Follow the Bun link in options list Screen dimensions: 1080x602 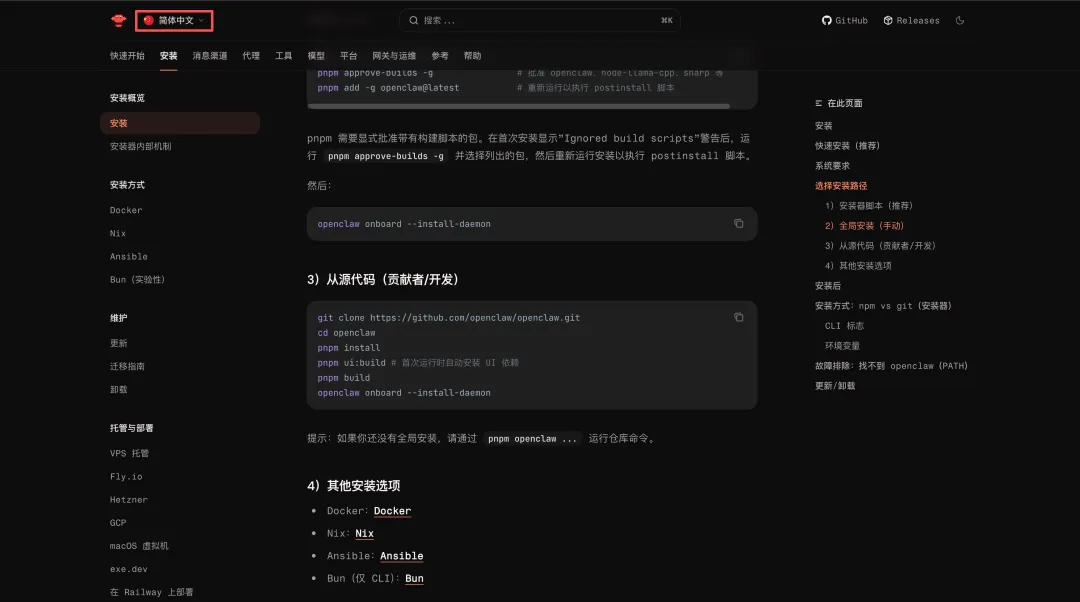[414, 579]
